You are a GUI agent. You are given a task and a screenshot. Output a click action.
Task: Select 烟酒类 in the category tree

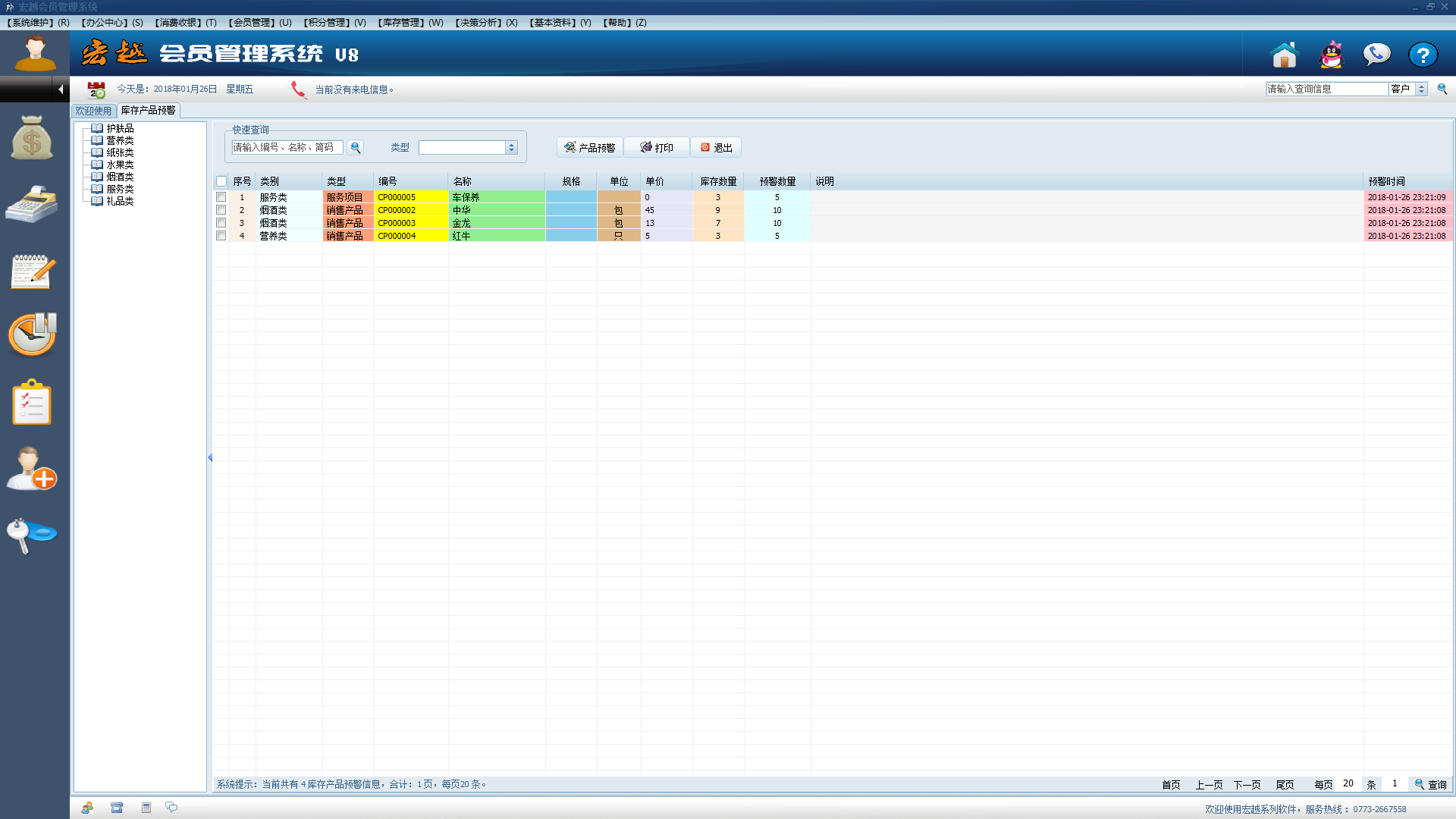[120, 177]
